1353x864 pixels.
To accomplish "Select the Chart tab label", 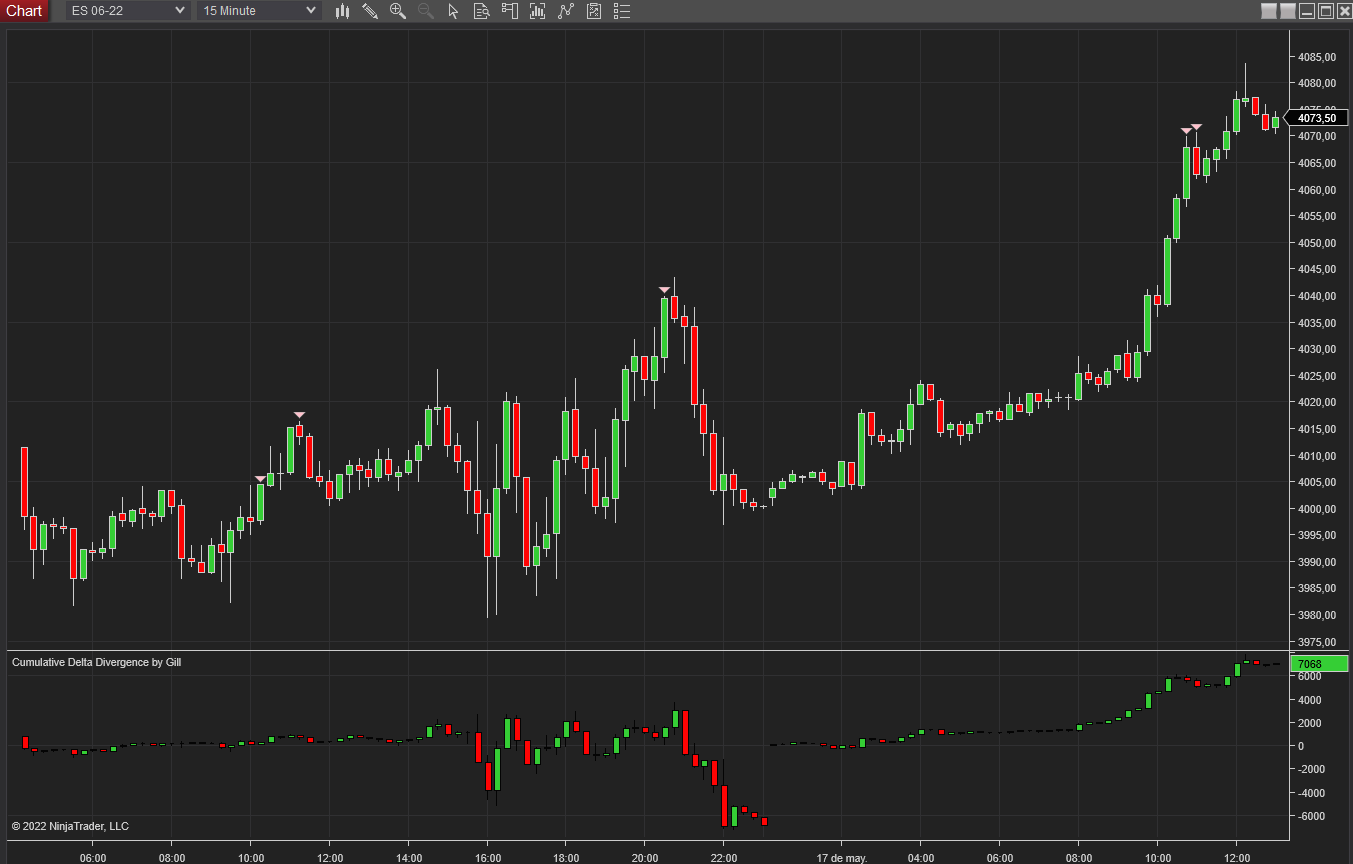I will pyautogui.click(x=24, y=11).
